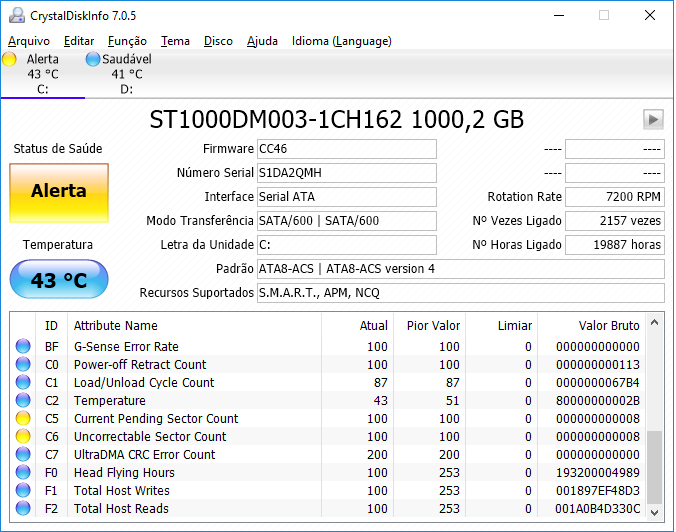
Task: Open the Função menu
Action: tap(127, 41)
